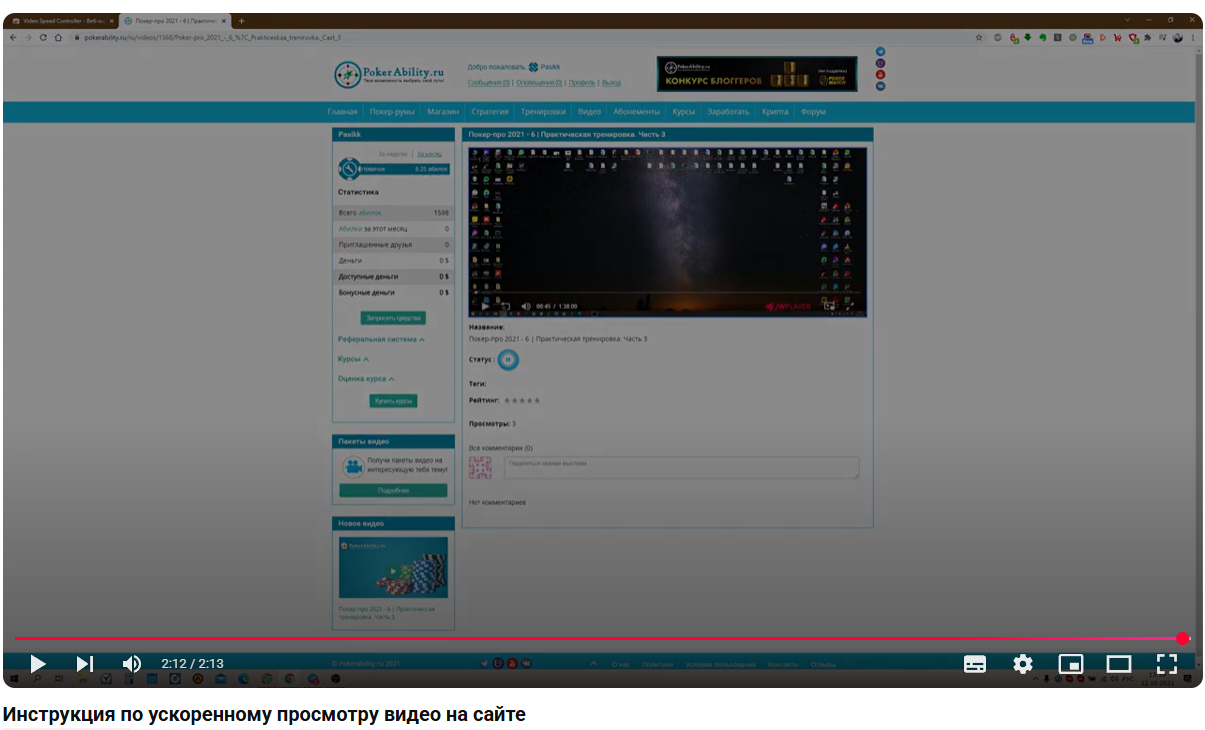The image size is (1205, 730).
Task: Click the За неделю stats label
Action: coord(393,154)
